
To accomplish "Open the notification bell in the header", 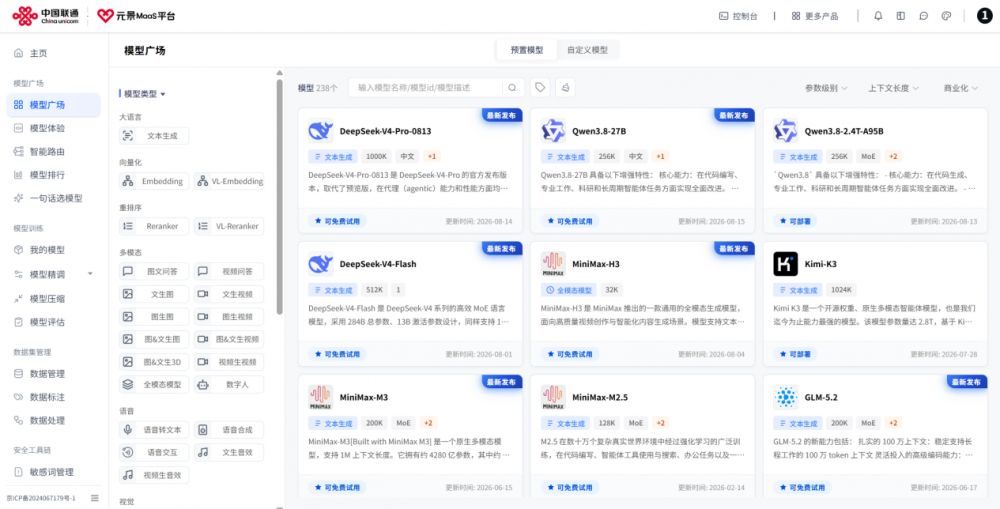I will point(878,16).
